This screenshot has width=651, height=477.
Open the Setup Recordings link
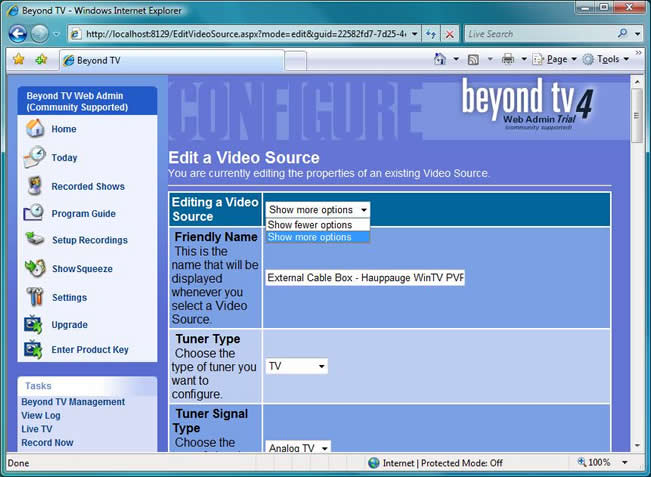(x=90, y=240)
